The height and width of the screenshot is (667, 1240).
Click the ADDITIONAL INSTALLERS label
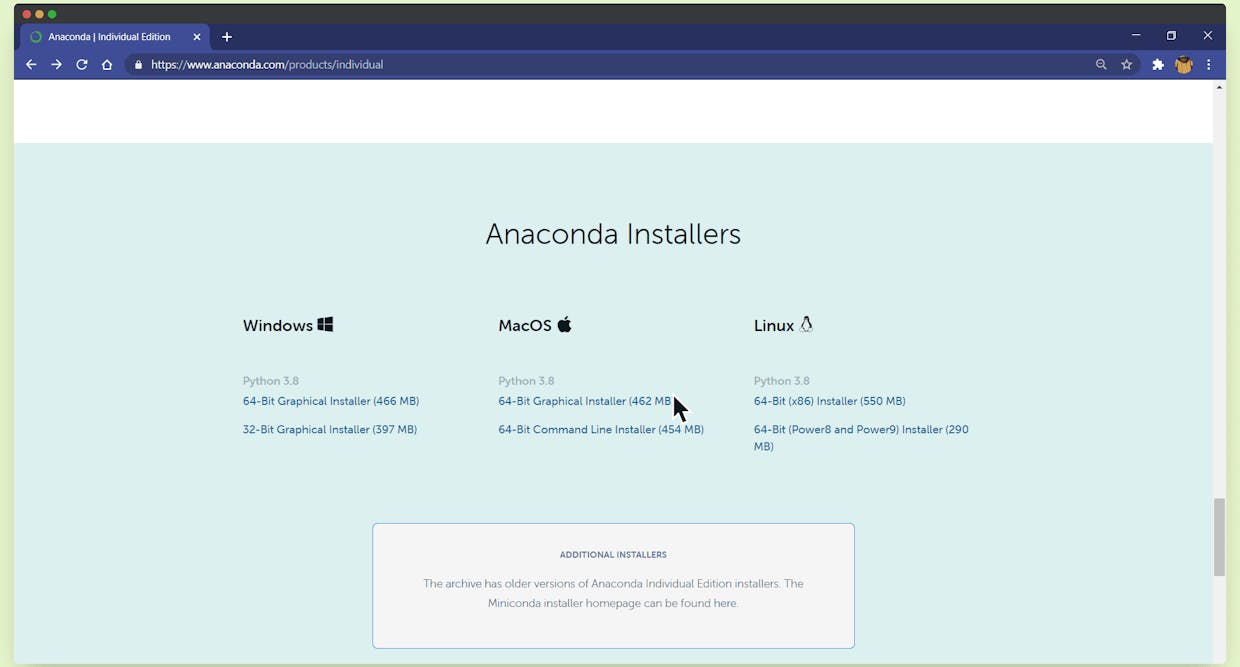pyautogui.click(x=613, y=555)
